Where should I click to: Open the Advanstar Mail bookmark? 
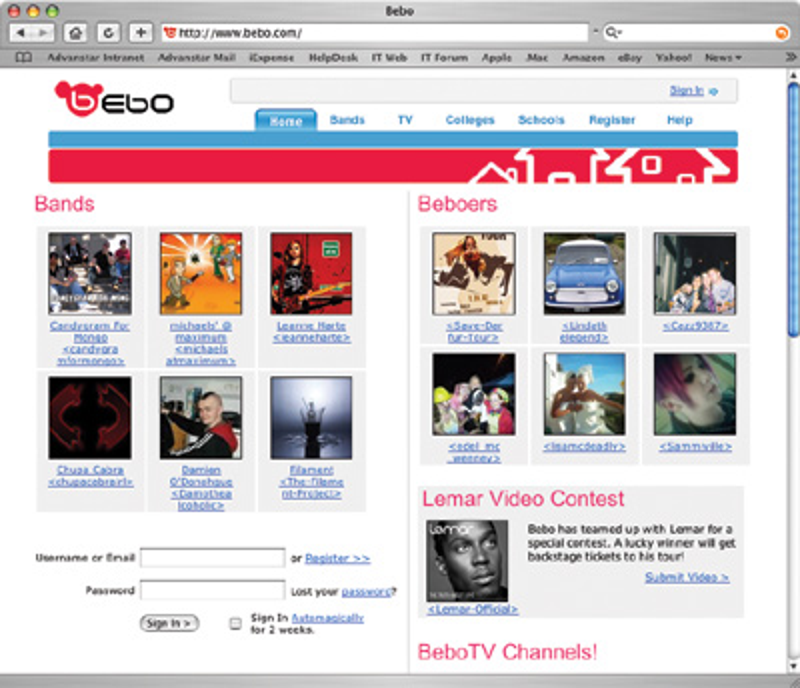(x=196, y=58)
